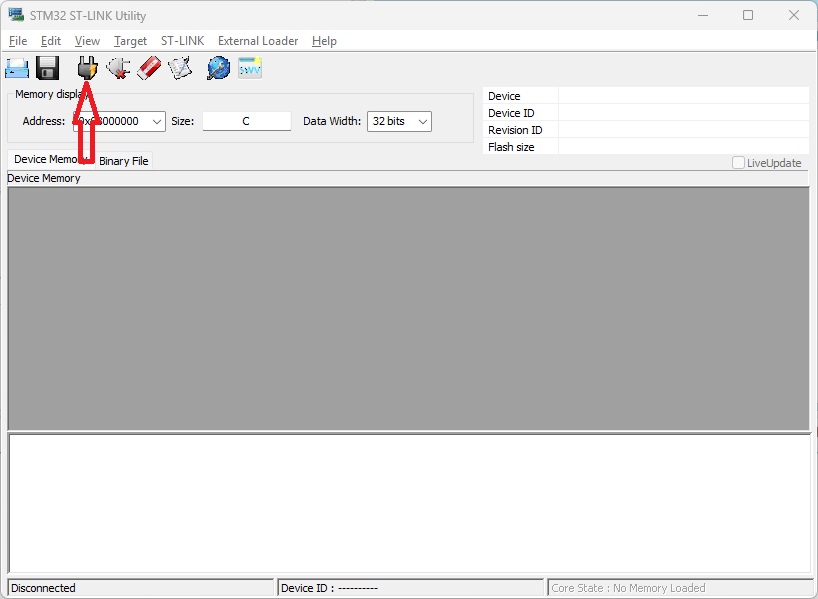Click the 'Address:' label

coord(44,121)
